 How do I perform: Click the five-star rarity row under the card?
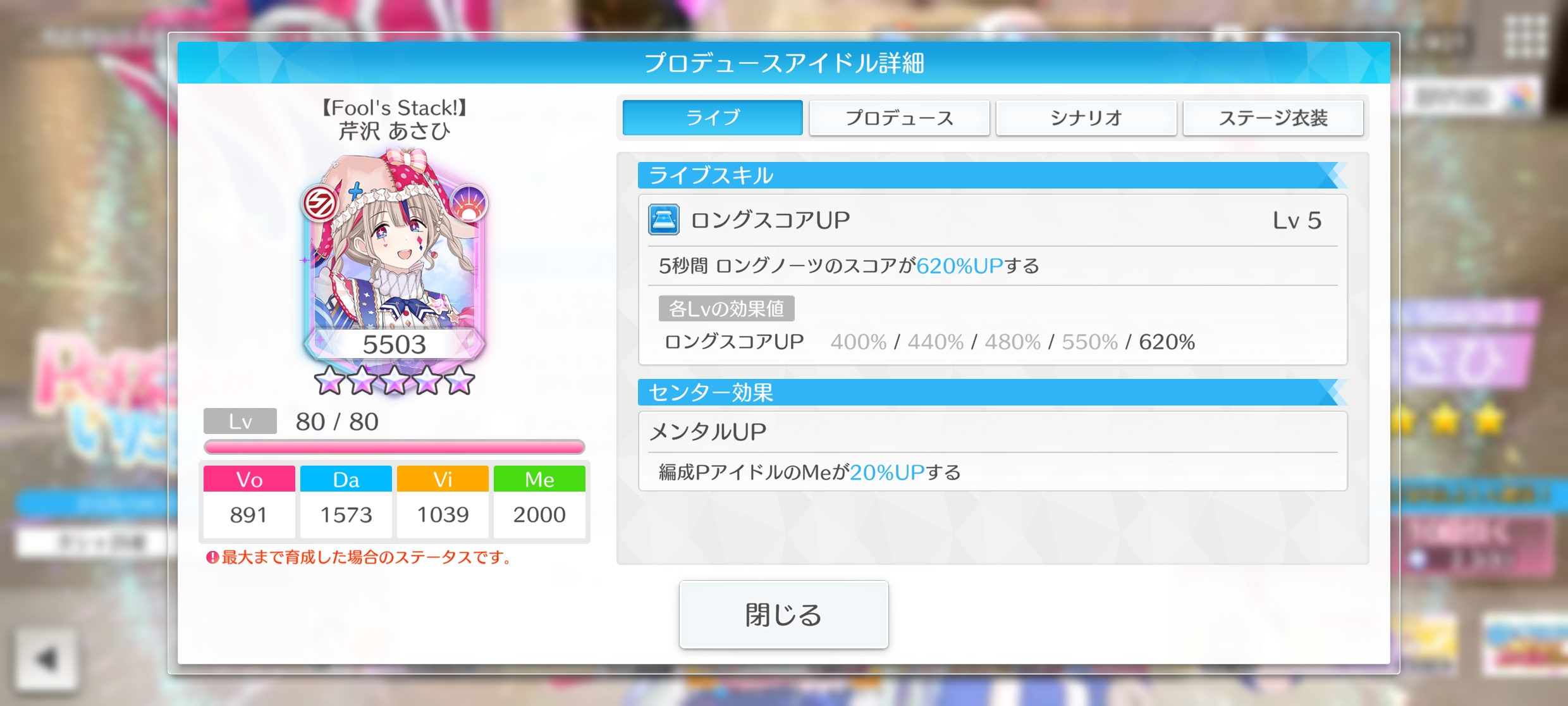pyautogui.click(x=395, y=381)
